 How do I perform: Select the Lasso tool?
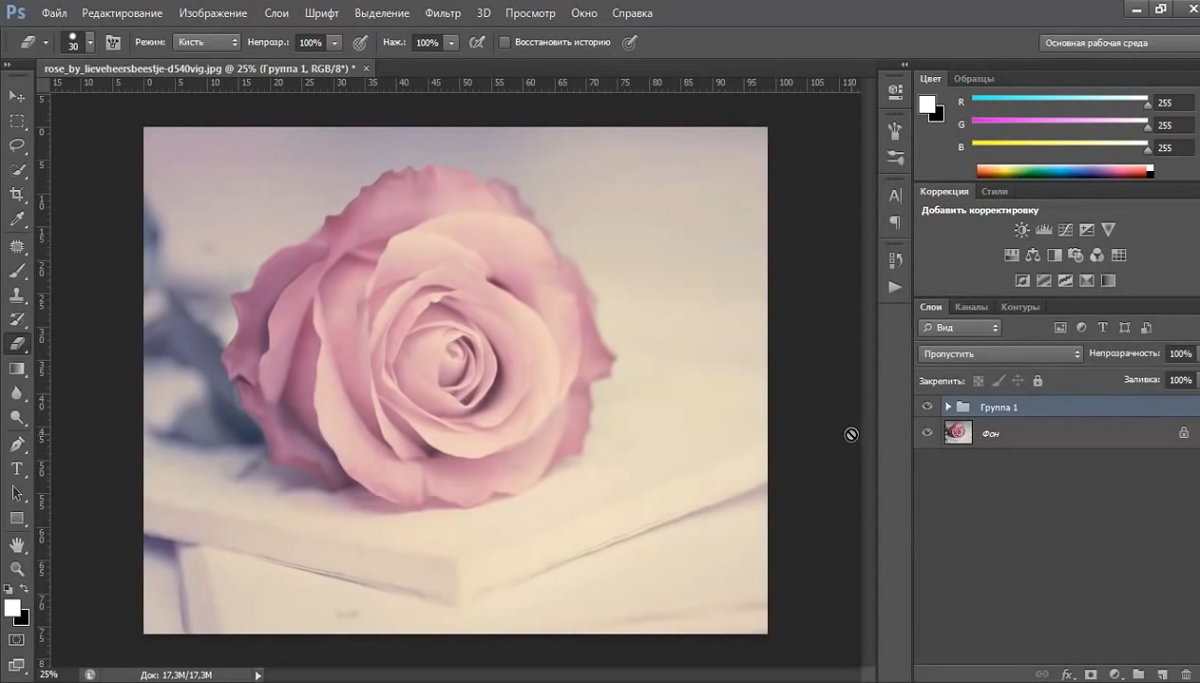(17, 145)
